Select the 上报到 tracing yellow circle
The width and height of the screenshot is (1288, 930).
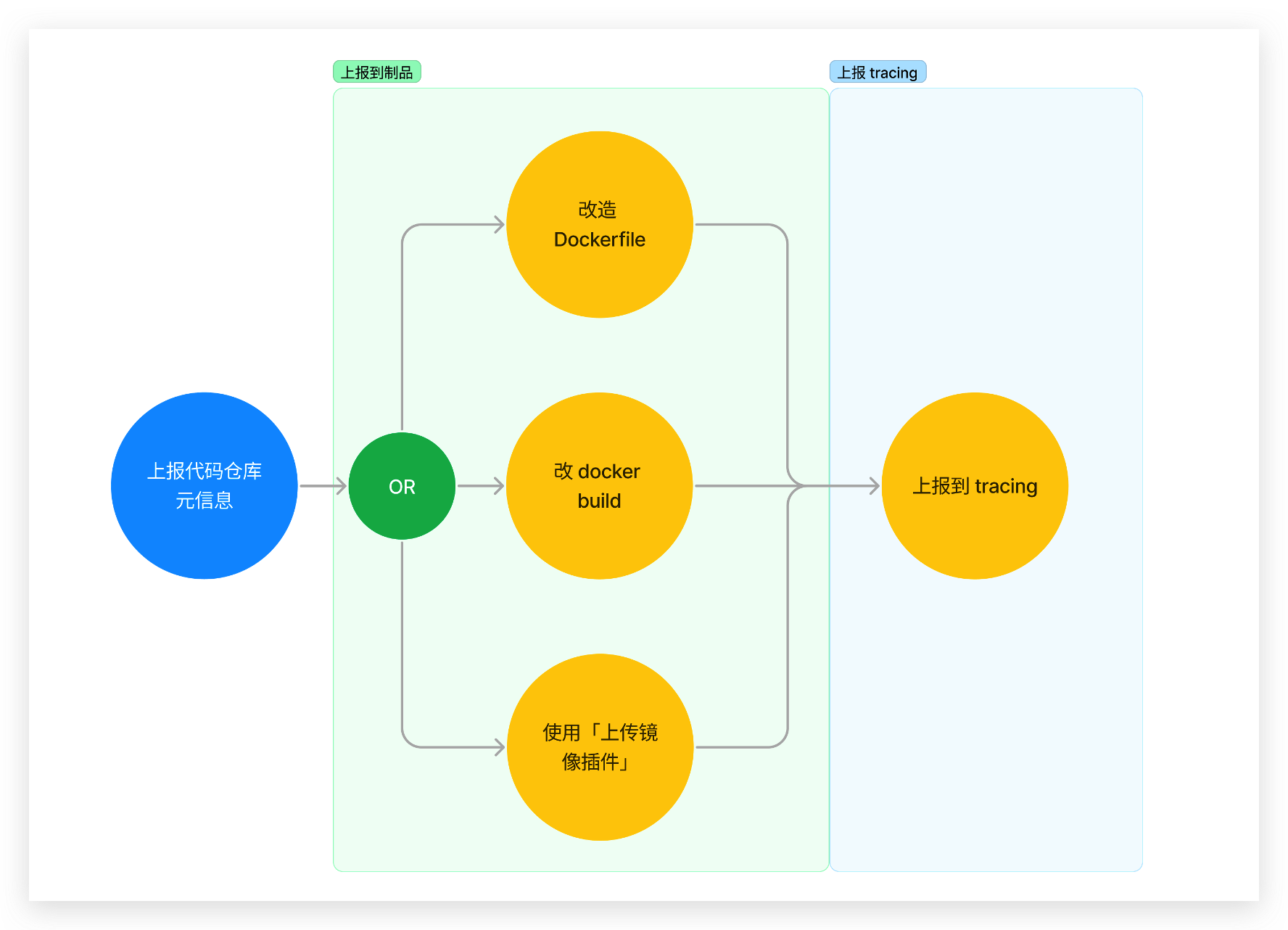pyautogui.click(x=975, y=486)
